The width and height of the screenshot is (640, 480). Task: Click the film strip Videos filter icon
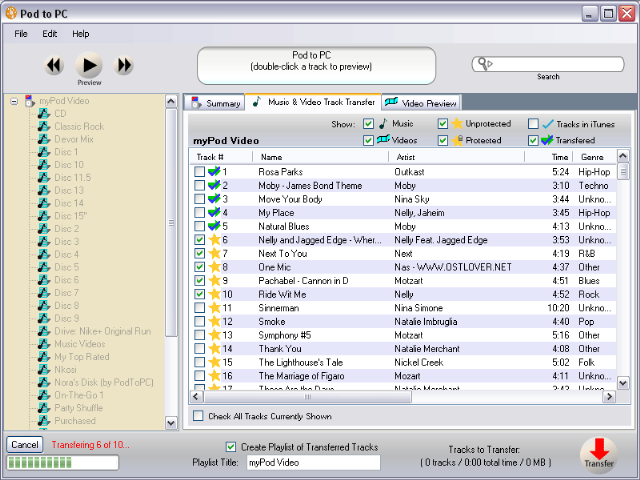tap(383, 140)
